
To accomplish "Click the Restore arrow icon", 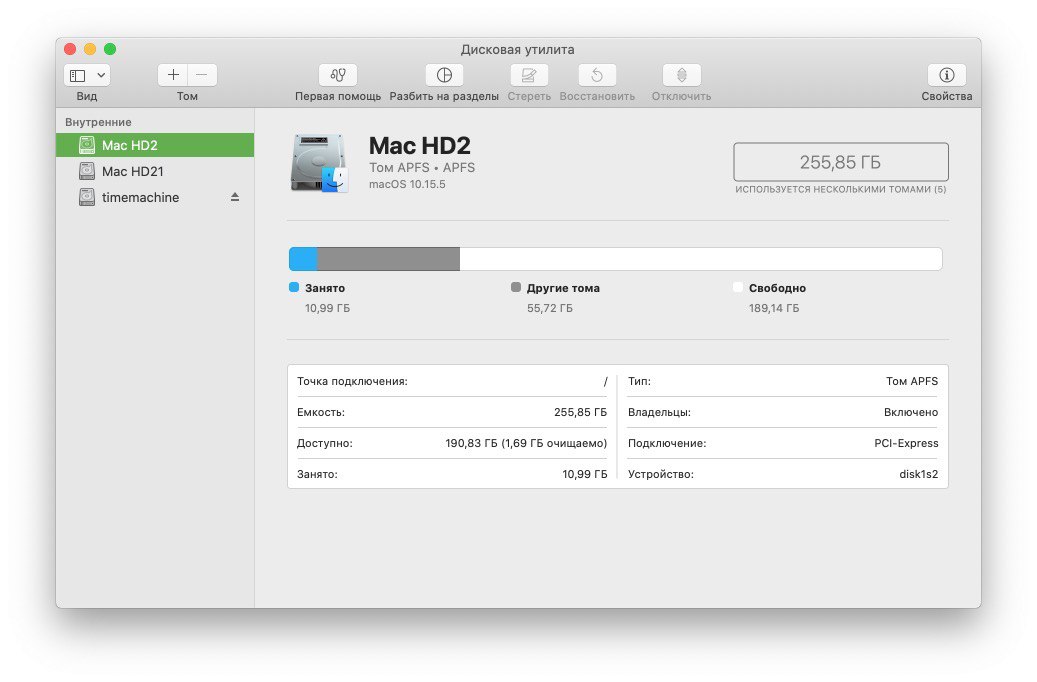I will [597, 75].
